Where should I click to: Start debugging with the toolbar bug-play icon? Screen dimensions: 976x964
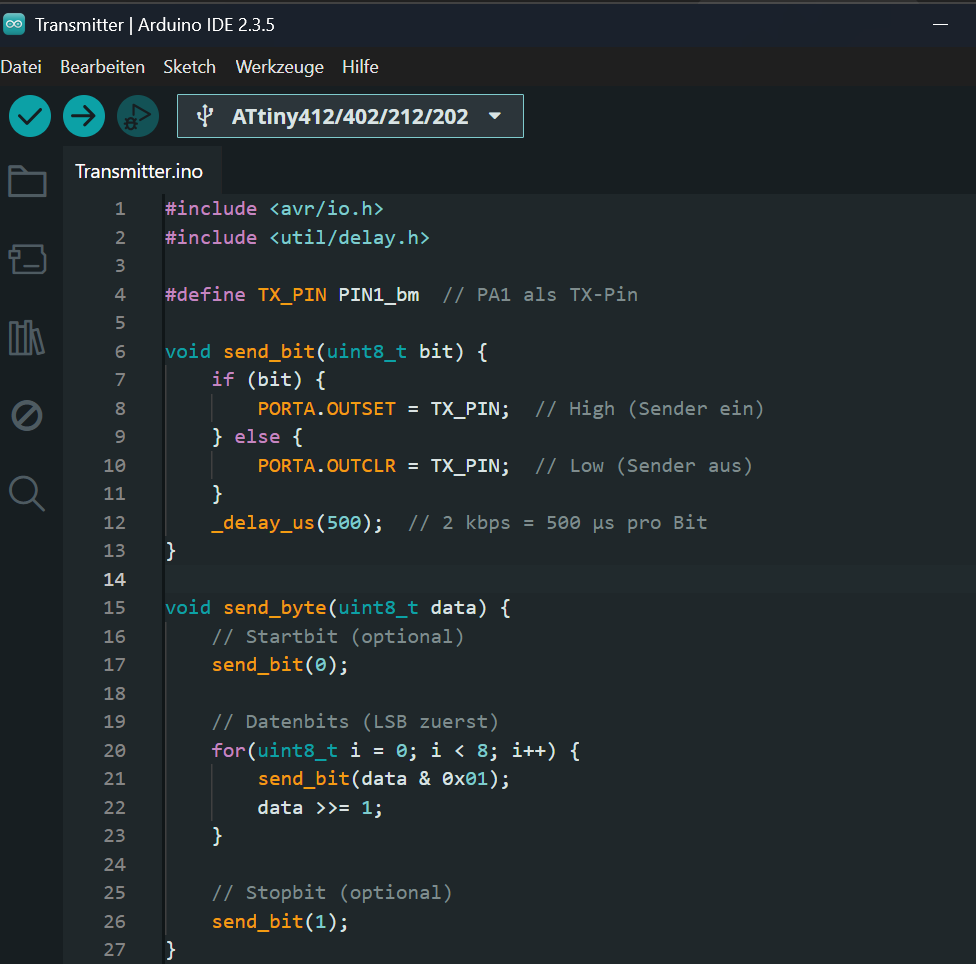click(137, 116)
